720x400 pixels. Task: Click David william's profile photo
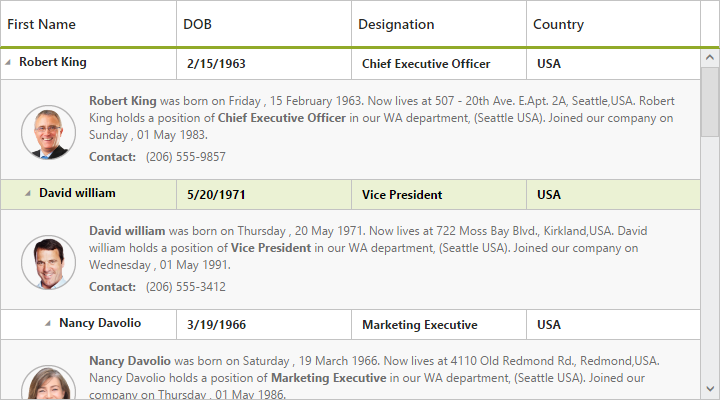[x=48, y=262]
